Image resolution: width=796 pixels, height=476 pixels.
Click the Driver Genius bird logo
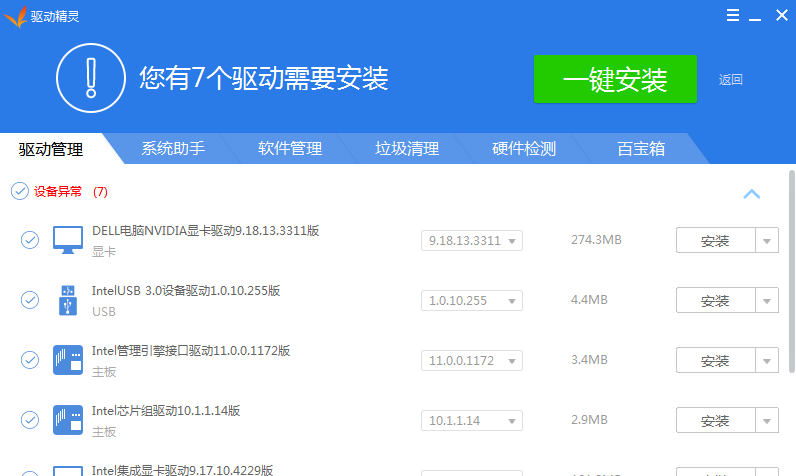point(15,17)
